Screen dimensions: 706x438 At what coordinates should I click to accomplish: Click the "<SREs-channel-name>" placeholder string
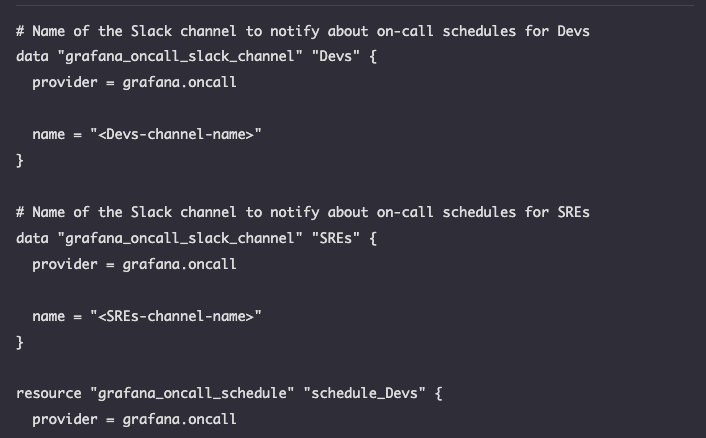(176, 316)
